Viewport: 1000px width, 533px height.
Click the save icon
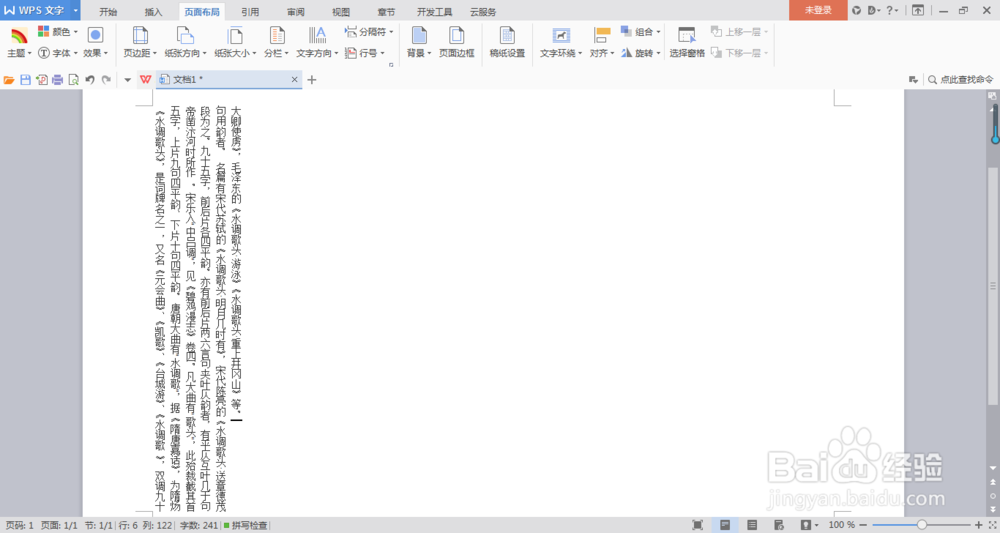[26, 80]
